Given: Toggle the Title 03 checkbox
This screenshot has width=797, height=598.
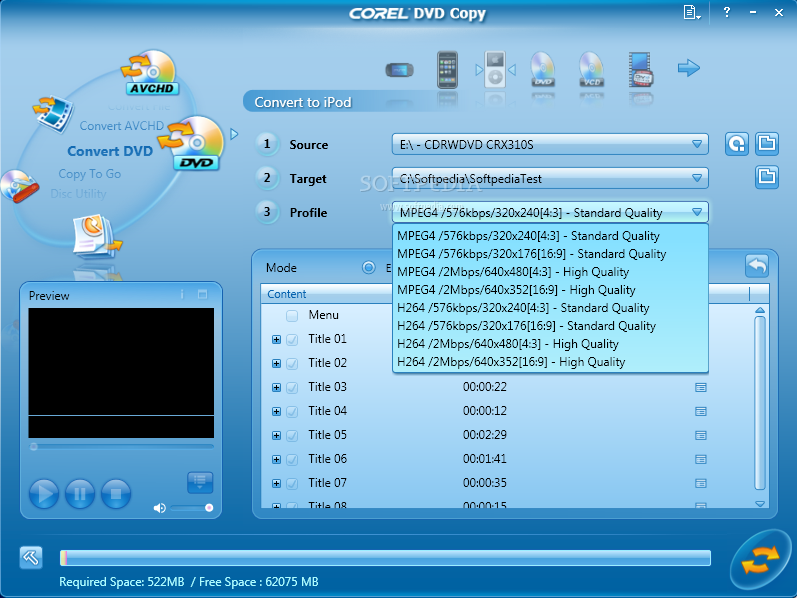Looking at the screenshot, I should pos(292,387).
